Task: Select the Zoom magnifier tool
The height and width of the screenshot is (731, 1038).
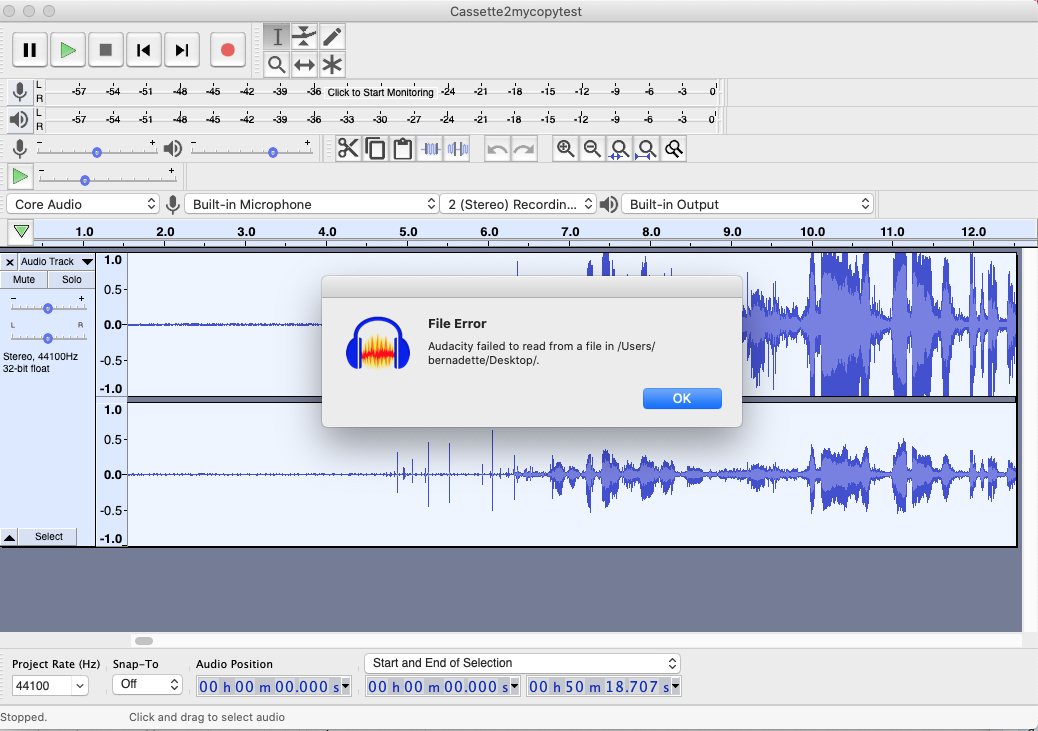Action: (x=277, y=65)
